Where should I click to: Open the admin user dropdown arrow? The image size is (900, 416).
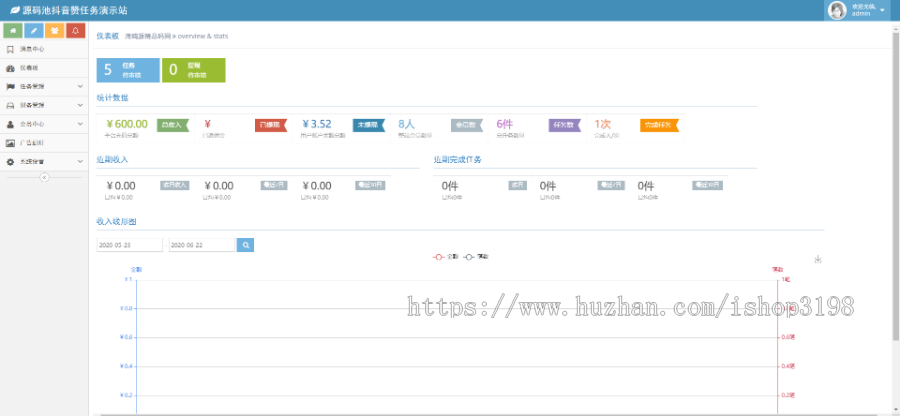tap(882, 11)
